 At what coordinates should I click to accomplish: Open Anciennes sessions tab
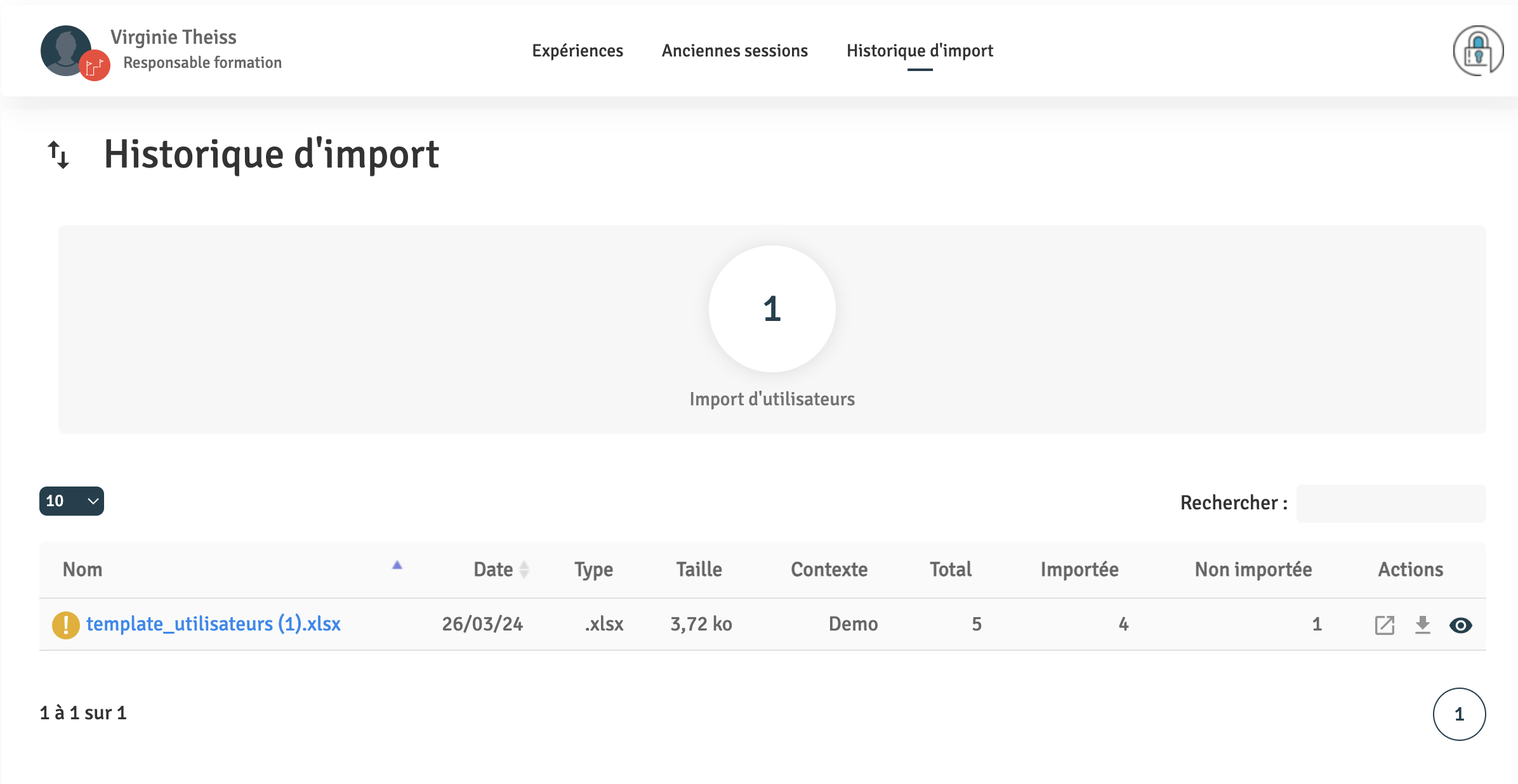pyautogui.click(x=734, y=51)
